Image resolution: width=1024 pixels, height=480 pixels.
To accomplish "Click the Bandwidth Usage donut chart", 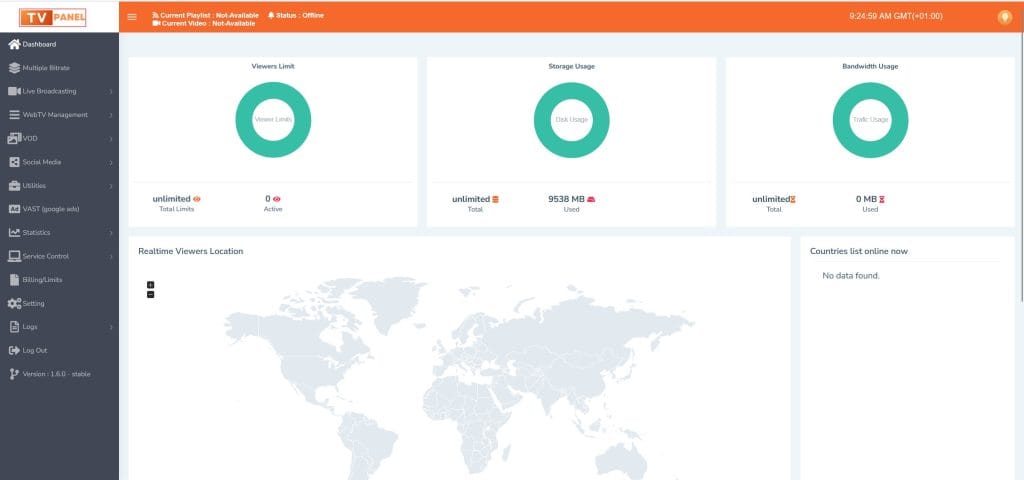I will [x=871, y=120].
